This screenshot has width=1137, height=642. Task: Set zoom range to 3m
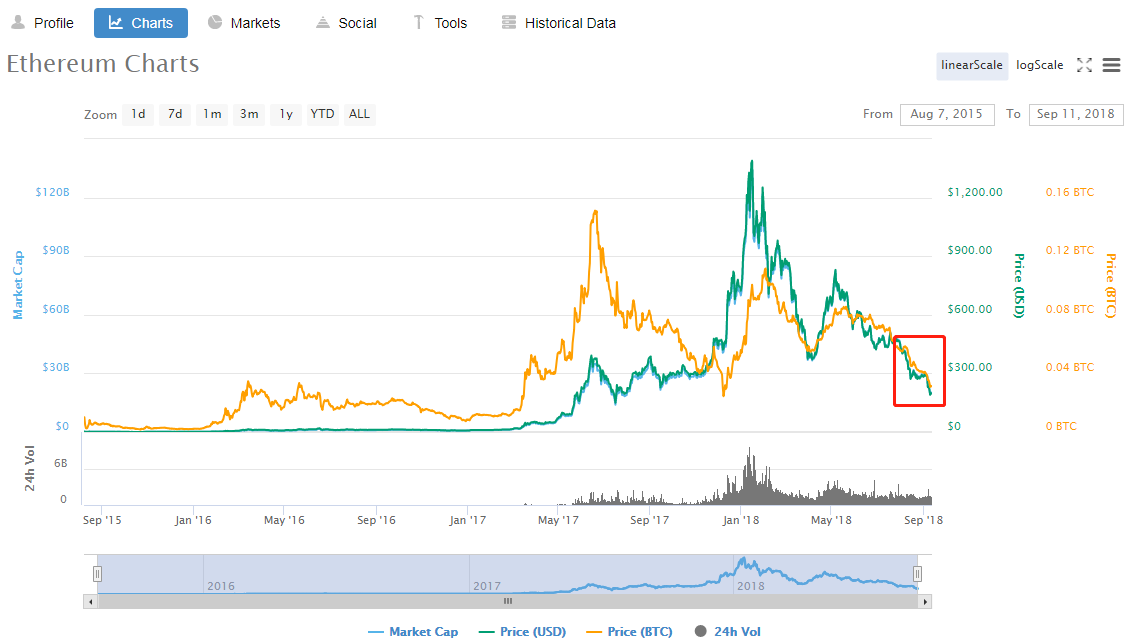coord(249,114)
